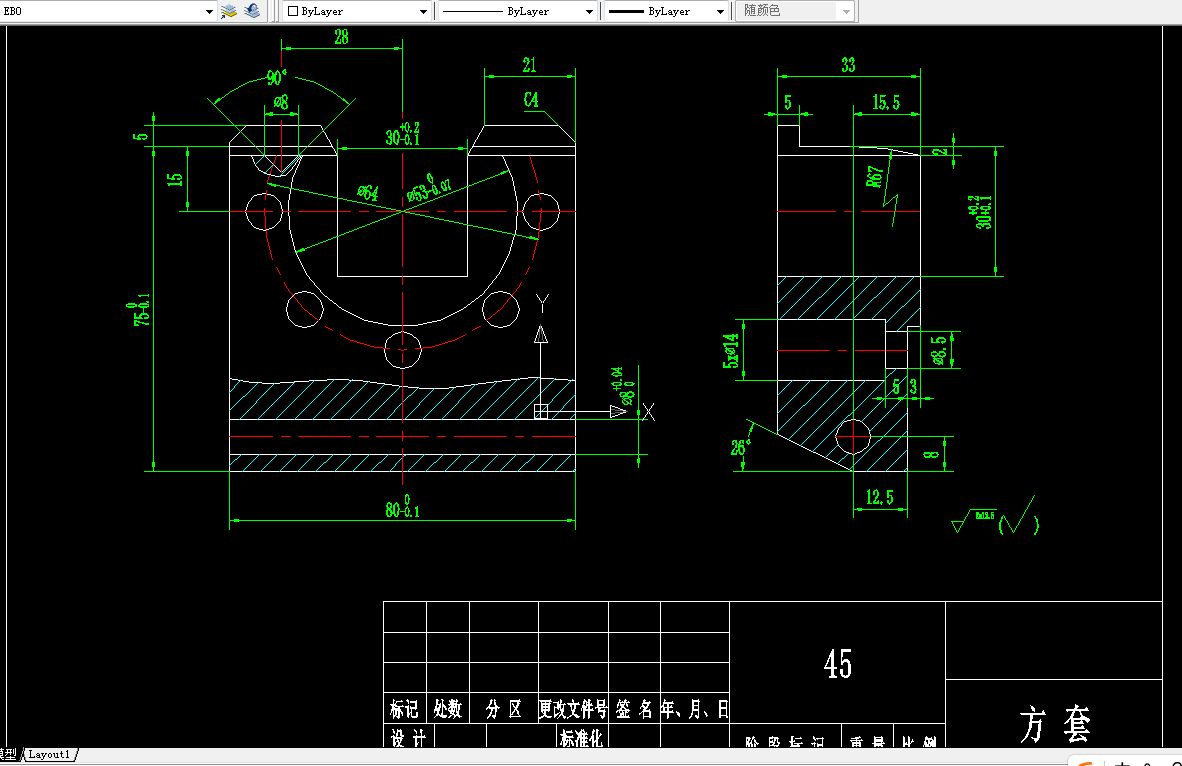Switch to the 模型 model tab
The image size is (1182, 766).
coord(8,754)
